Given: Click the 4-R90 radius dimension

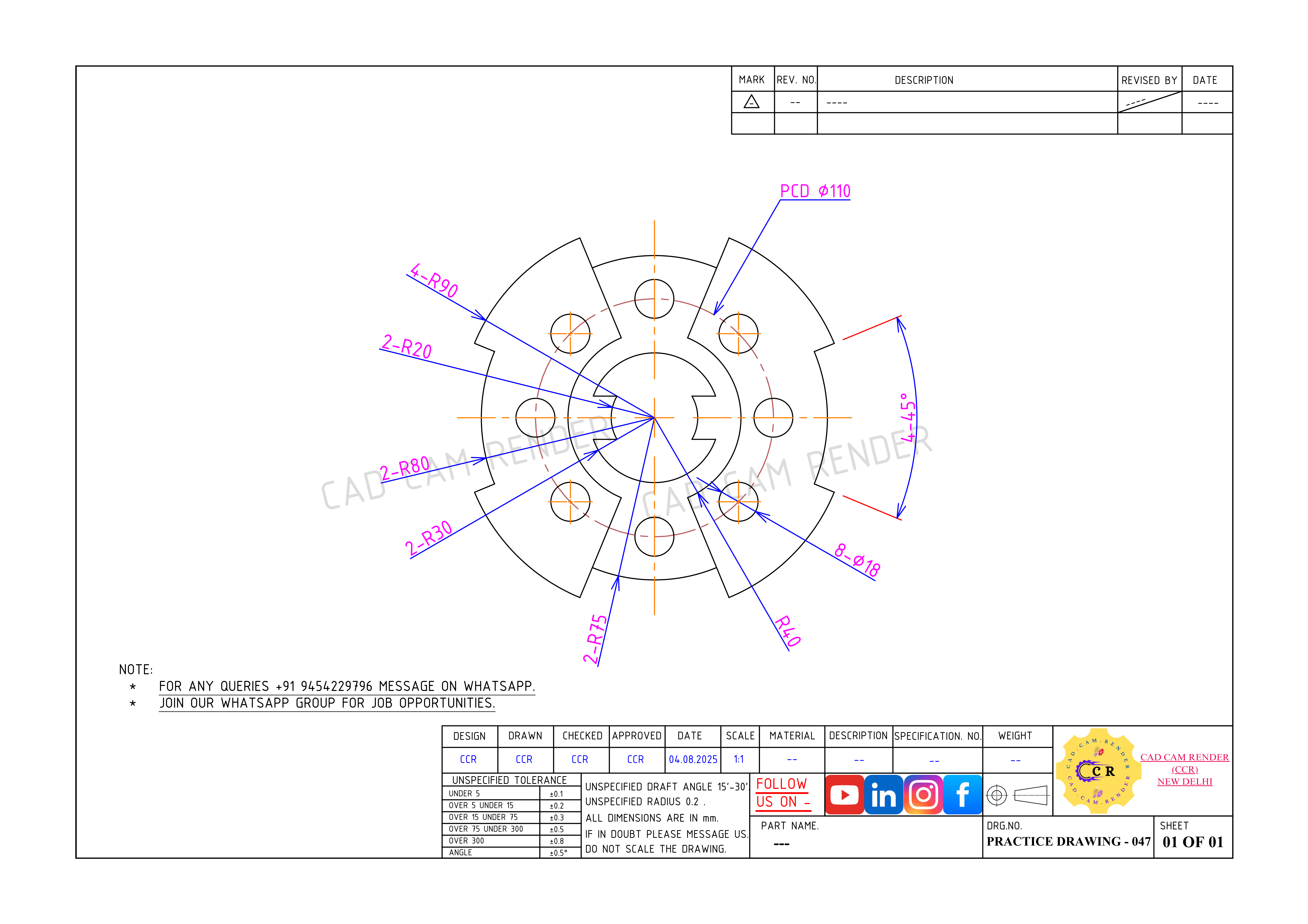Looking at the screenshot, I should (434, 281).
